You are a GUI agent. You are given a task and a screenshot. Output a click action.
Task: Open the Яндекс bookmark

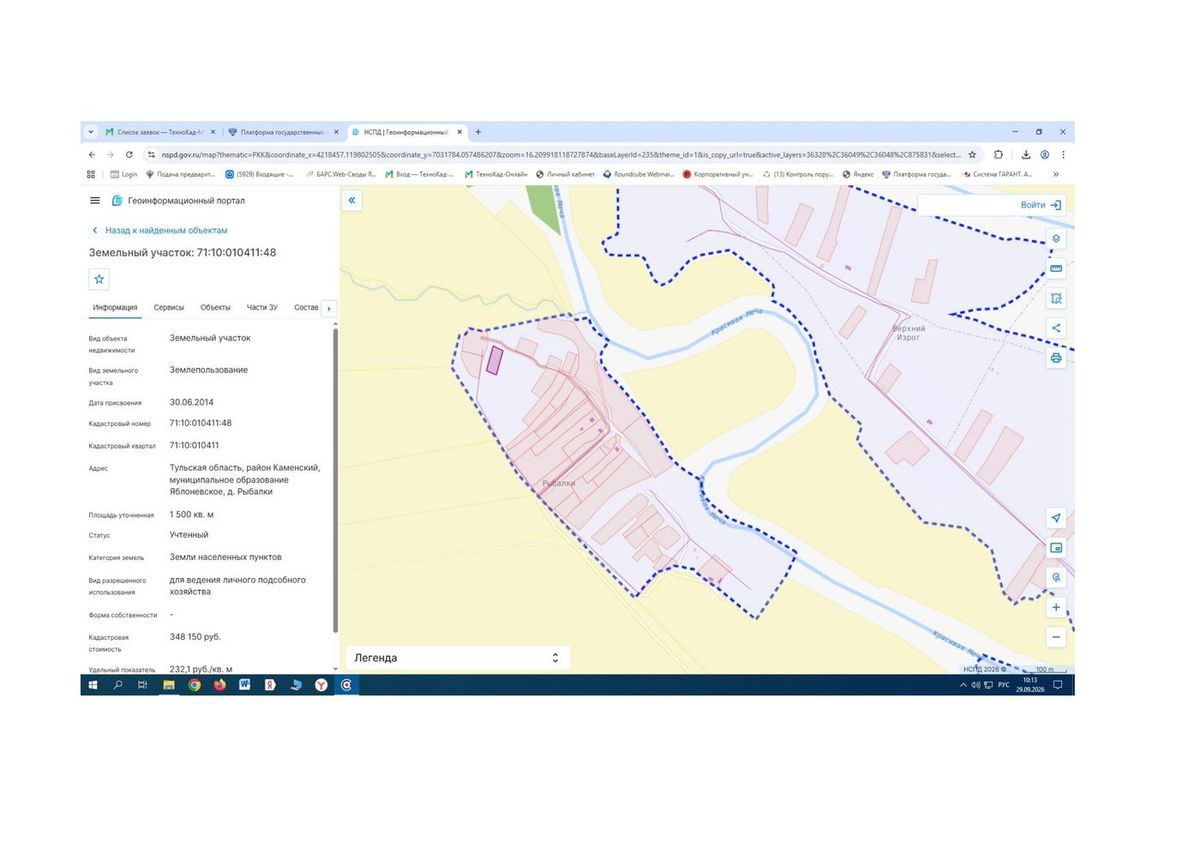click(858, 174)
